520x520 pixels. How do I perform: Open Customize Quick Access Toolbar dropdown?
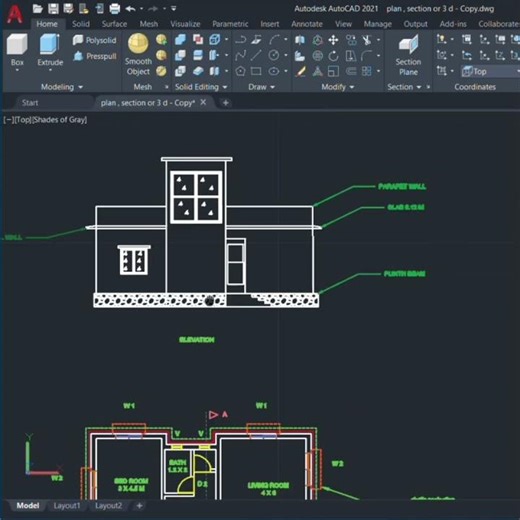tap(174, 9)
